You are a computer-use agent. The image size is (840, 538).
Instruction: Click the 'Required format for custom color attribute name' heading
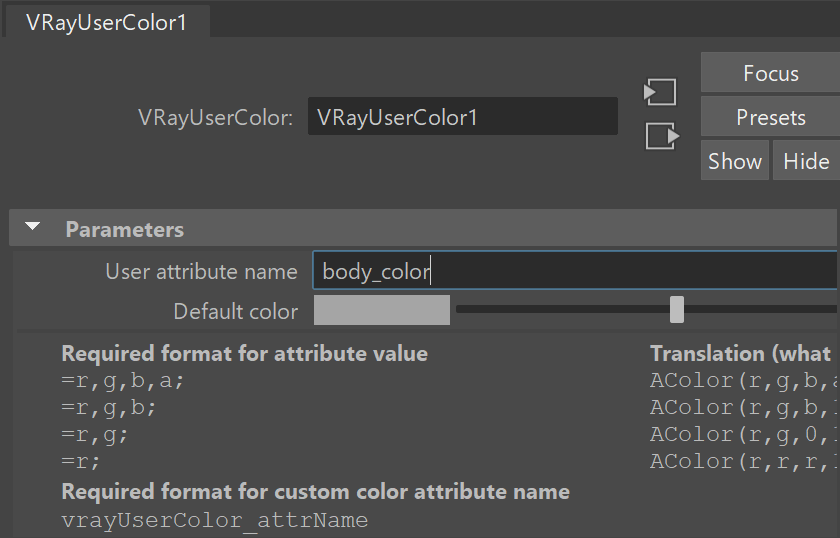[316, 492]
